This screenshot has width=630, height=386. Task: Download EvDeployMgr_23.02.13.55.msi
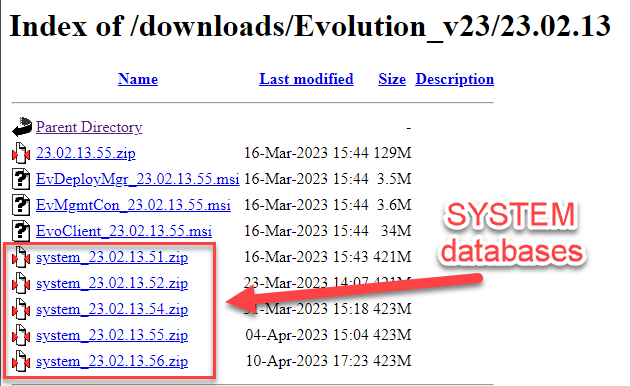click(x=137, y=179)
